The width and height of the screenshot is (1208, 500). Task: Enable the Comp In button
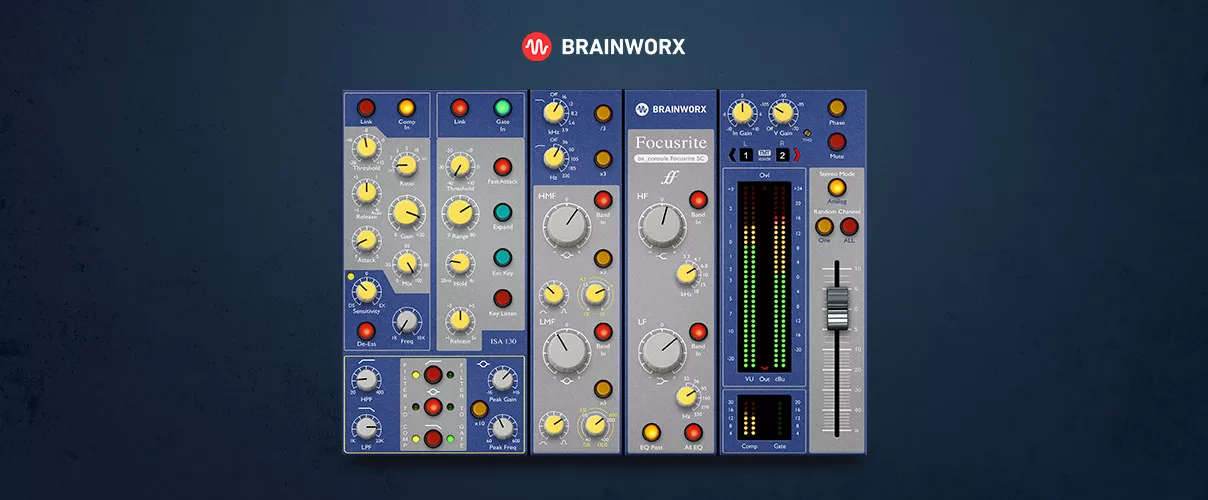click(x=406, y=107)
